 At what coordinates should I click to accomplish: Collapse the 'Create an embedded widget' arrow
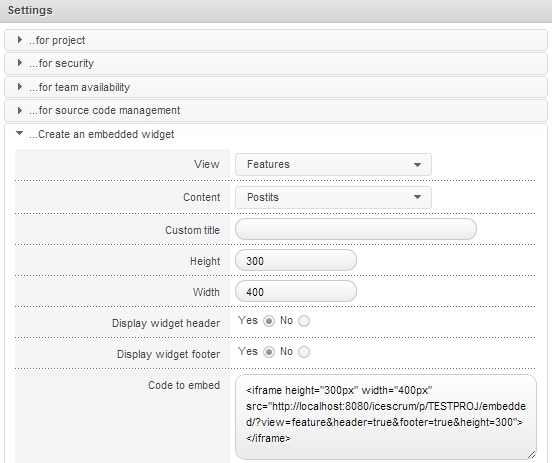(x=20, y=133)
